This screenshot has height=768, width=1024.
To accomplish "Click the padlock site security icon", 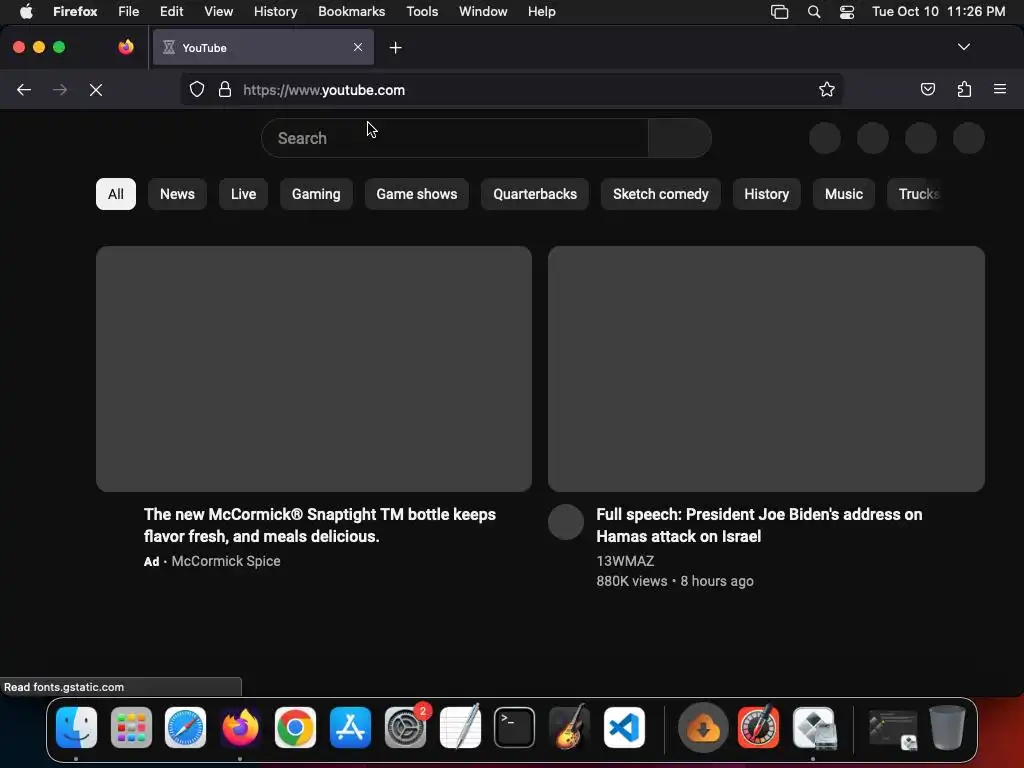I will coord(225,89).
